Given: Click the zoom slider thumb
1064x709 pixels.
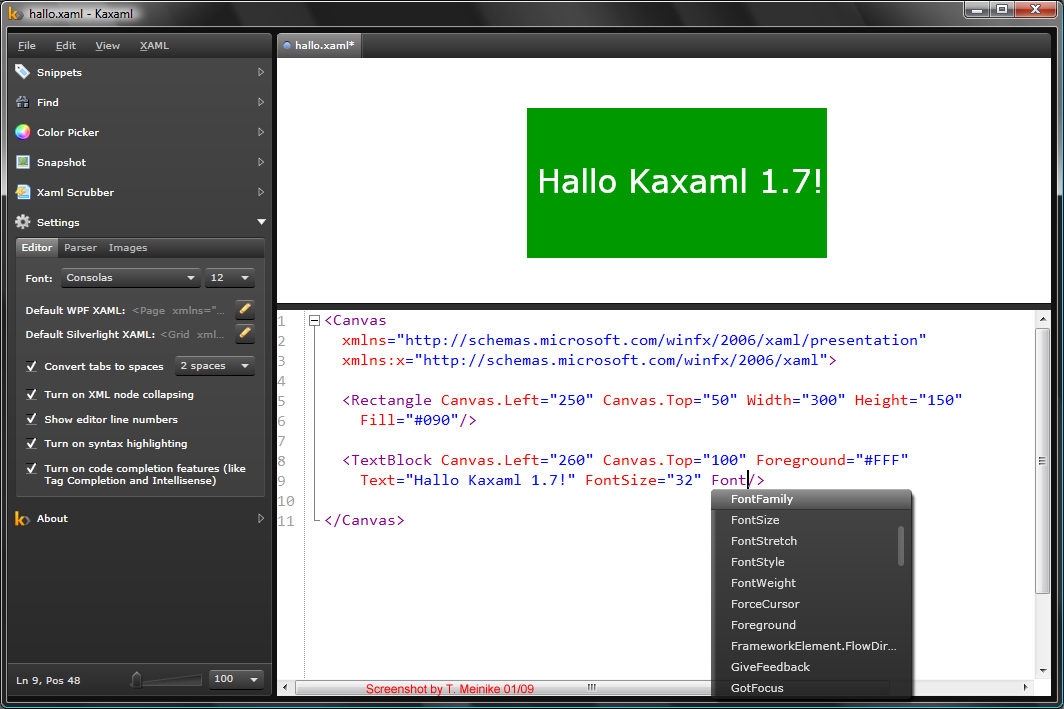Looking at the screenshot, I should 136,679.
